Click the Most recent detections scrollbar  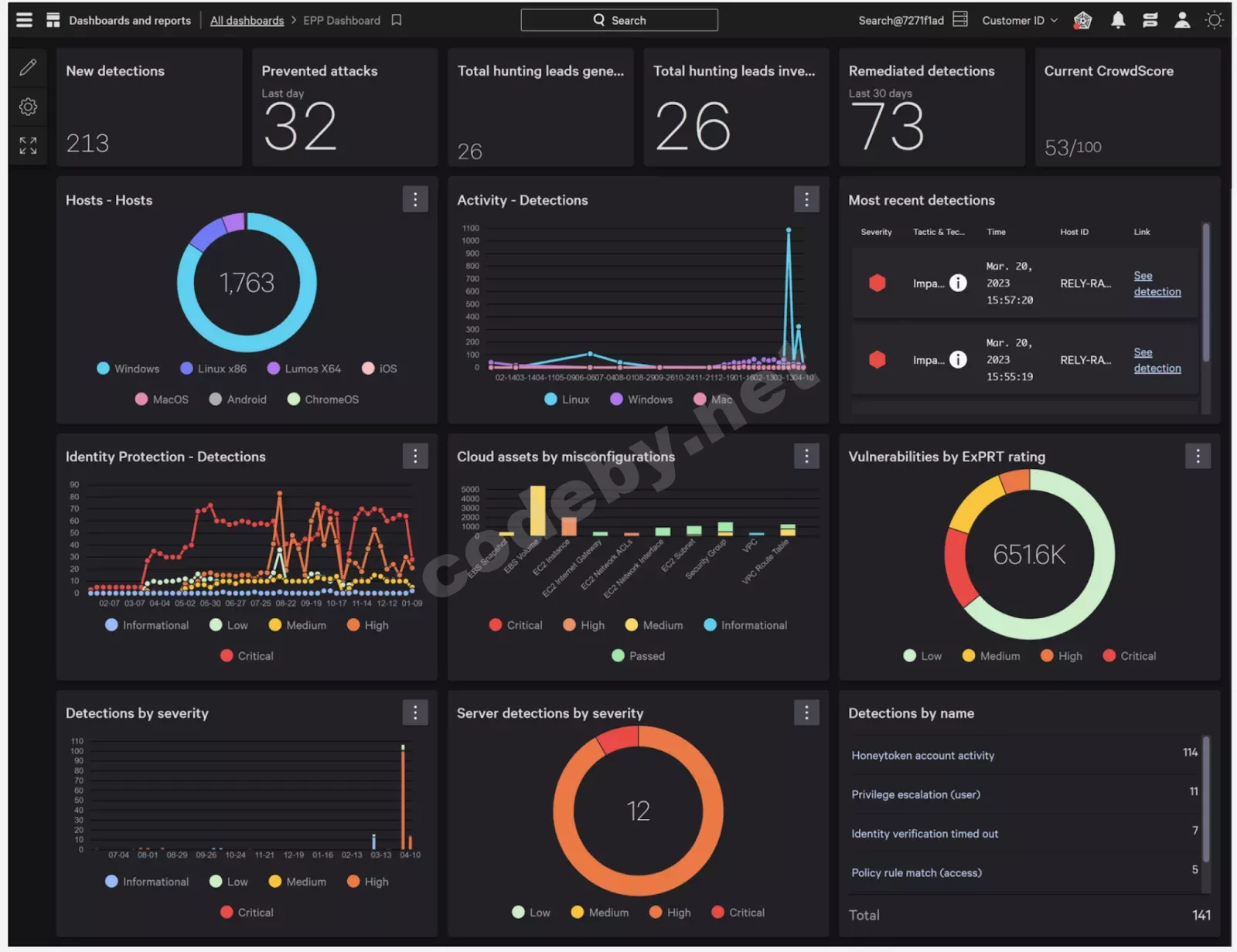pos(1205,292)
